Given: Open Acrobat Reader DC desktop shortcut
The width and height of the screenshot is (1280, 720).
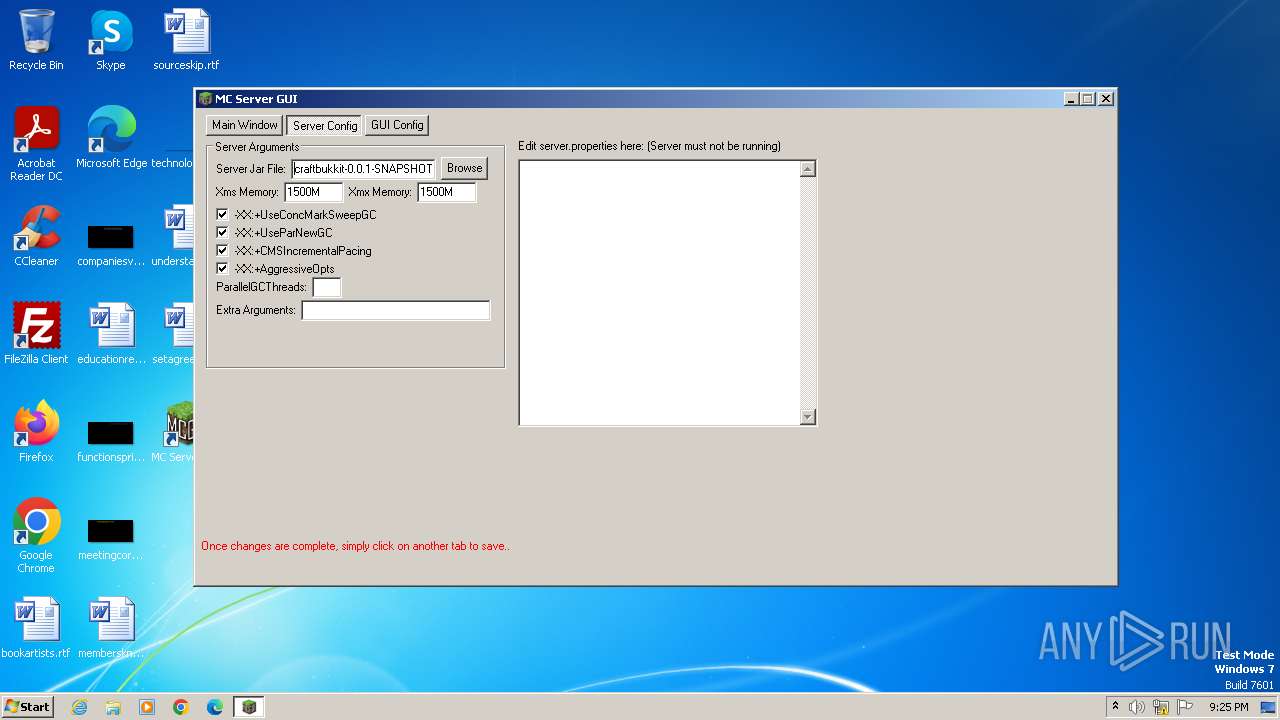Looking at the screenshot, I should (x=36, y=144).
